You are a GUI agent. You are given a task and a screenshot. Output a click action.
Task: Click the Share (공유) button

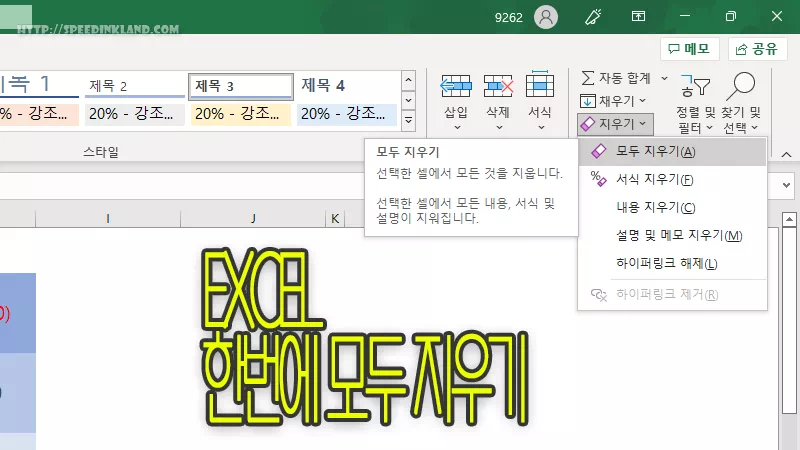[757, 48]
